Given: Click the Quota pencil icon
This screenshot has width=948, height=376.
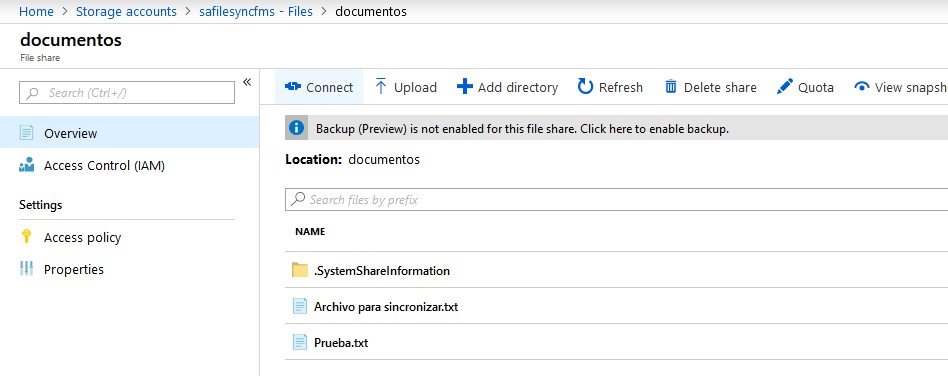Looking at the screenshot, I should point(785,87).
